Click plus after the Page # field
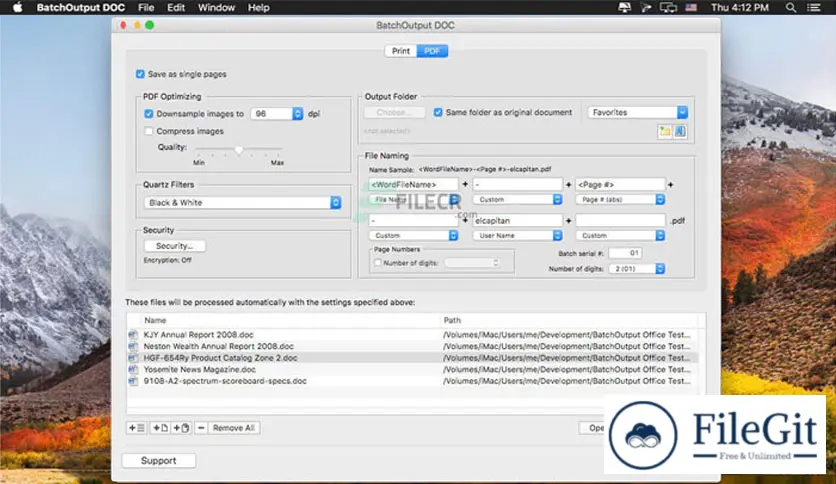 pyautogui.click(x=671, y=184)
